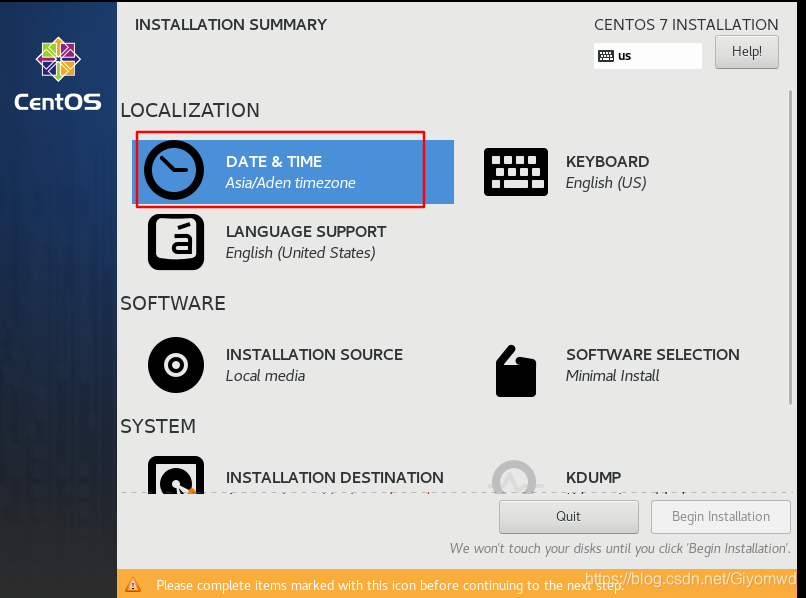Click the Minimal Install text

pyautogui.click(x=612, y=376)
